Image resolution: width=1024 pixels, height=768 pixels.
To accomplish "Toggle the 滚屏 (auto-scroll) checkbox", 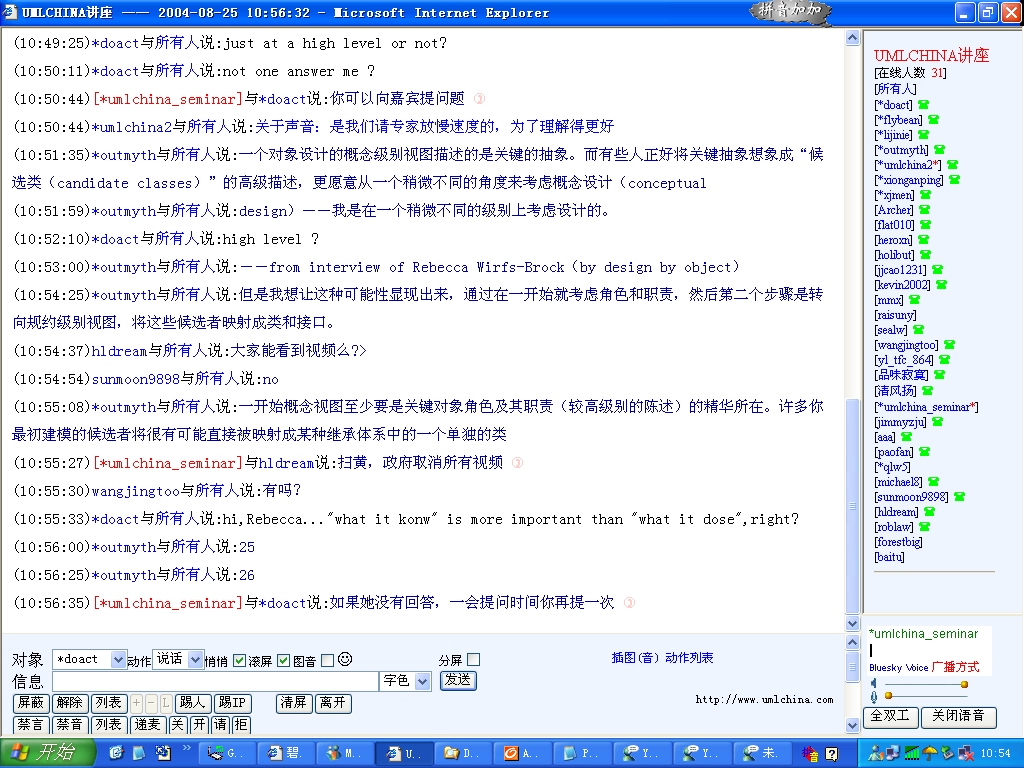I will click(283, 660).
